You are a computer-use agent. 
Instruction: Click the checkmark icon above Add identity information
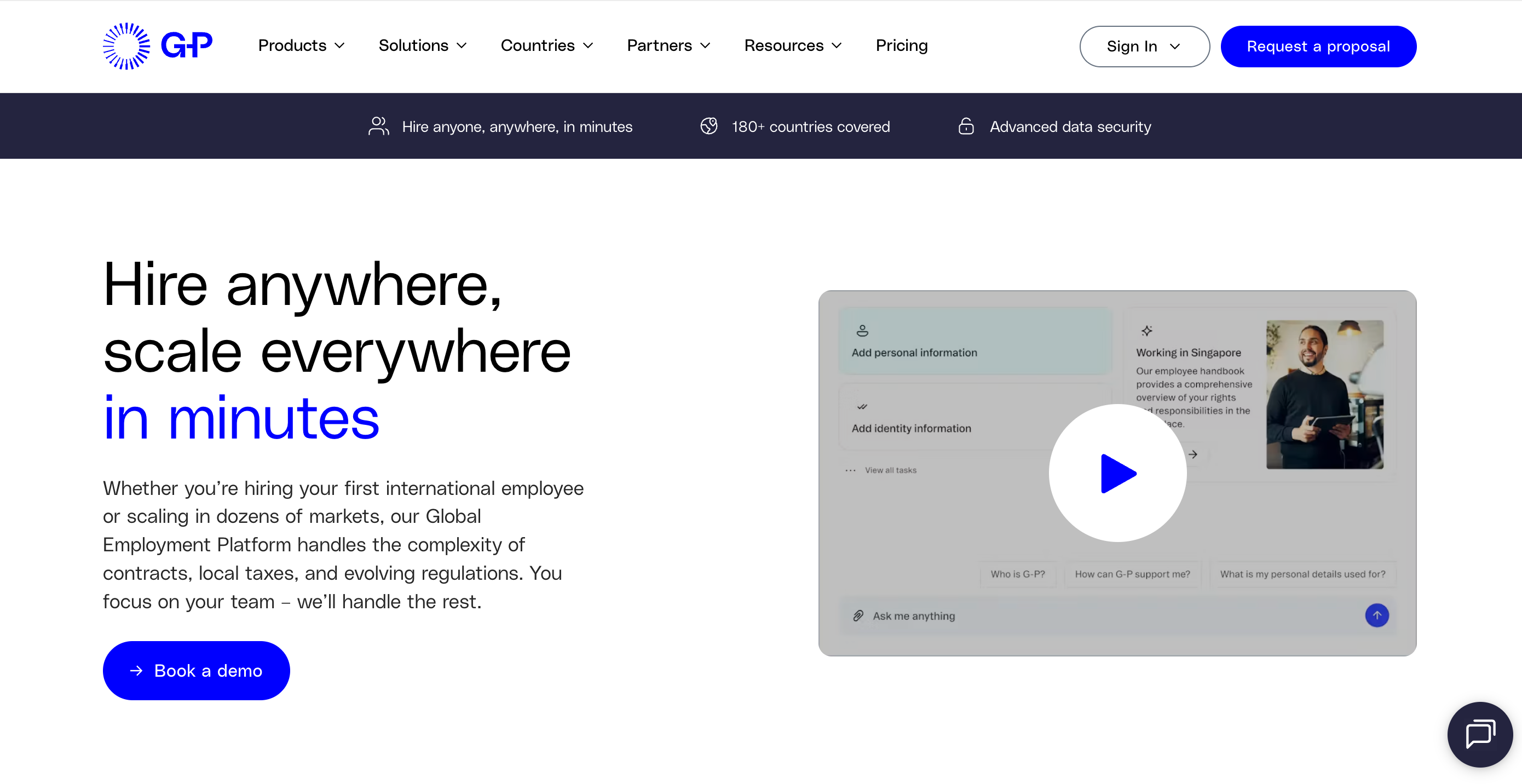coord(863,406)
